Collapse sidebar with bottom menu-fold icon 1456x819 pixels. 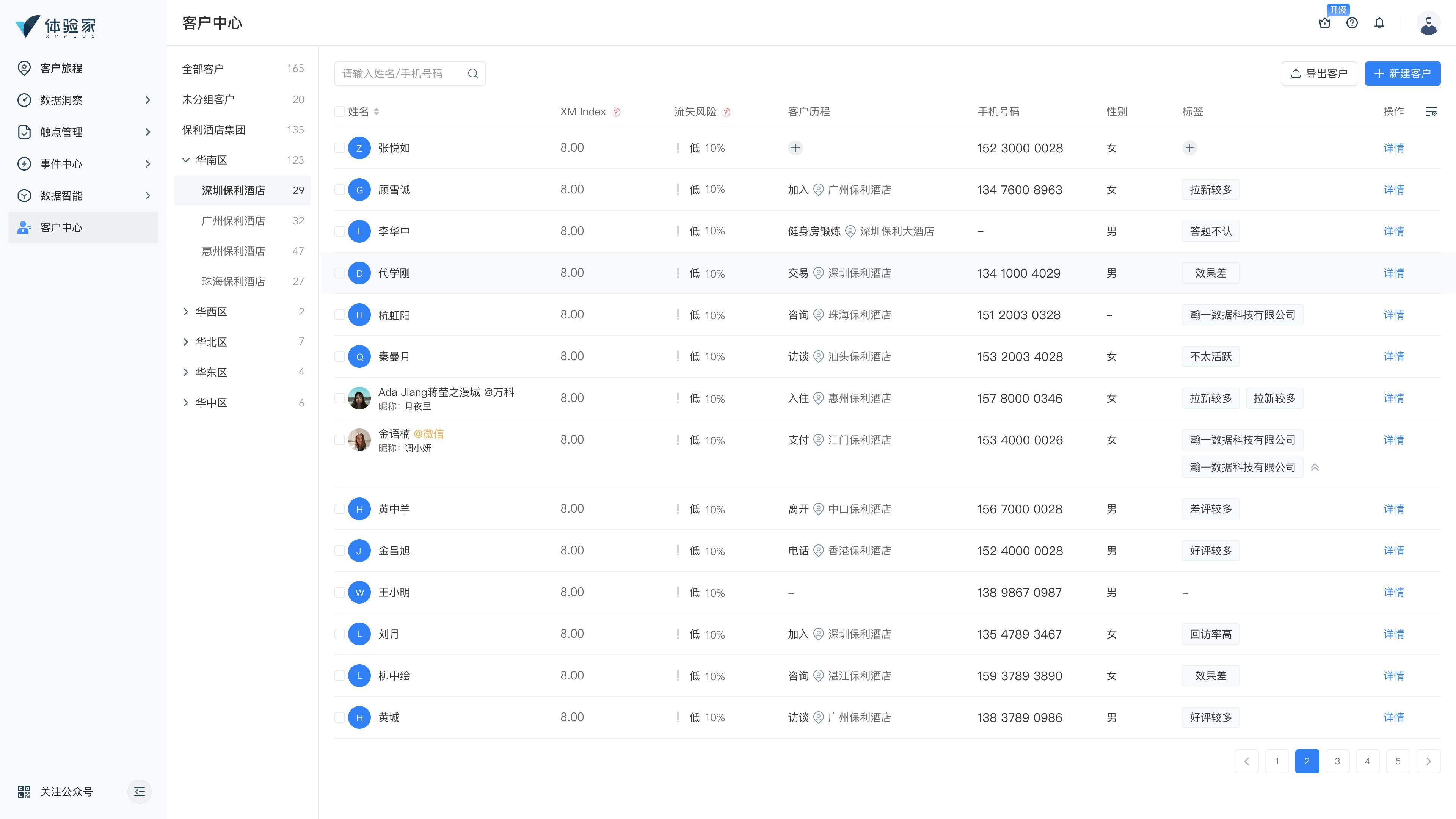(140, 791)
